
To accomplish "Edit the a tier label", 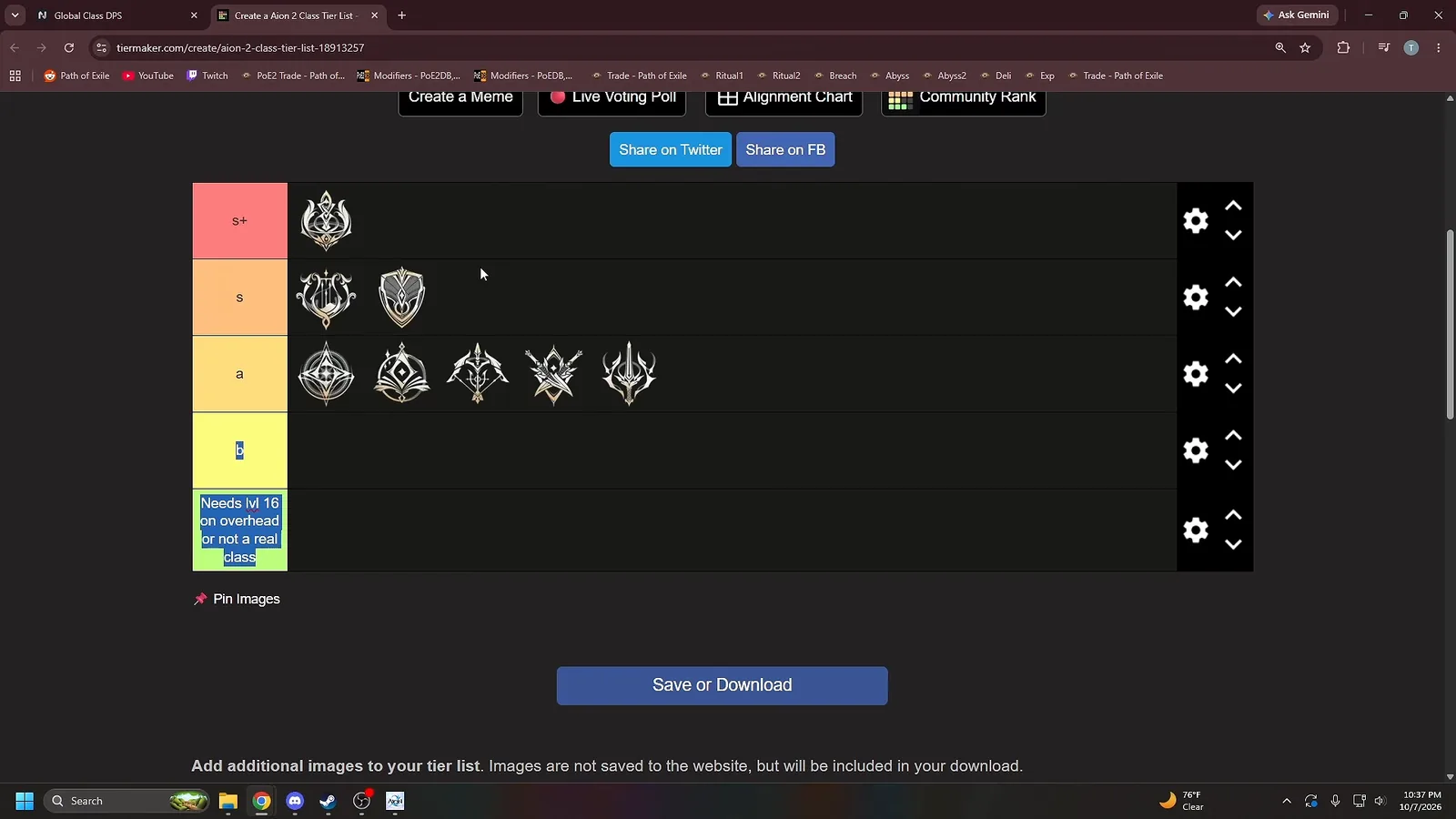I will (x=239, y=374).
